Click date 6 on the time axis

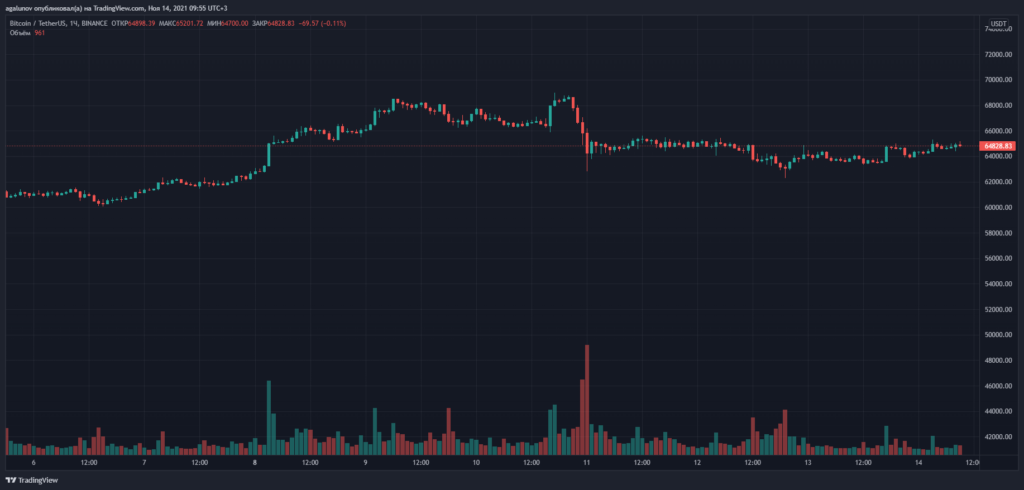click(34, 463)
